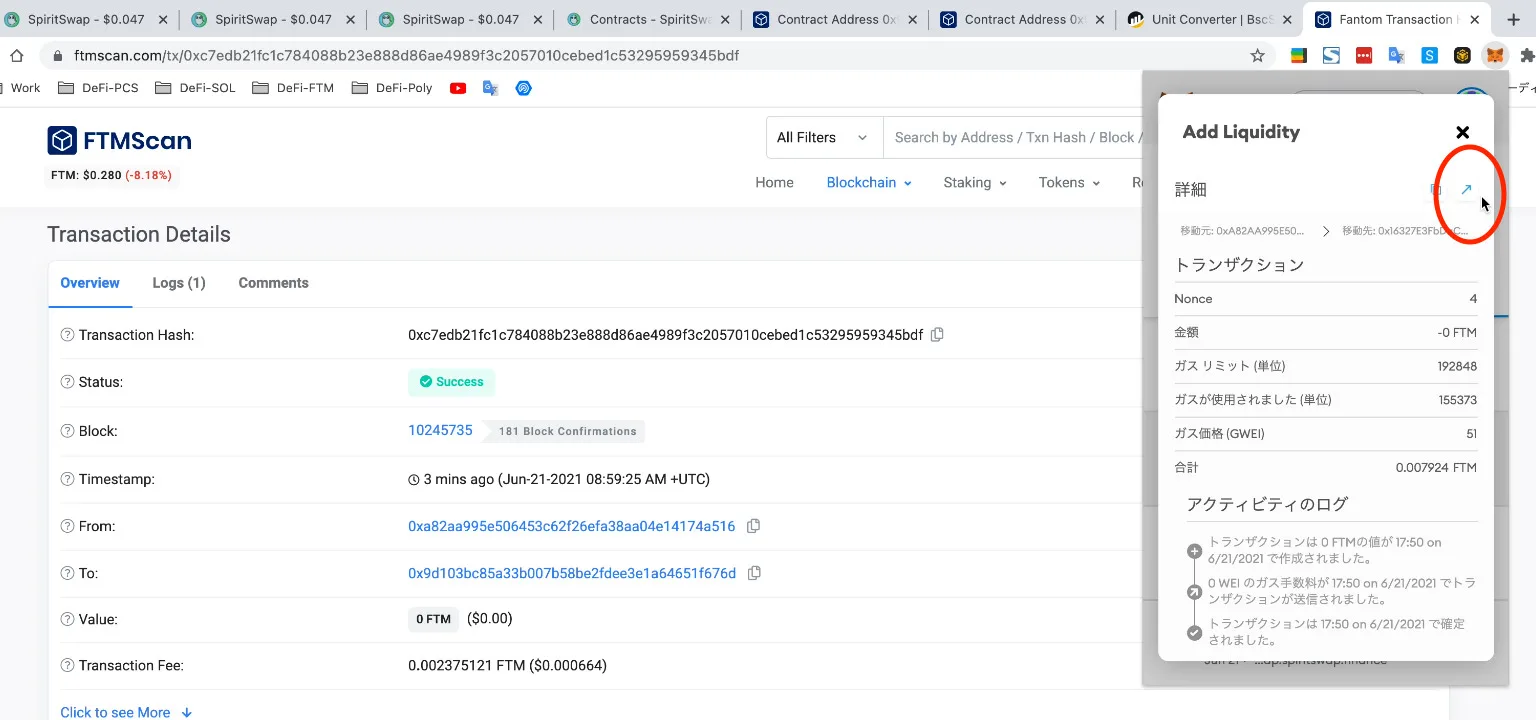Open To address 0x9d103bc85a... link
This screenshot has height=720, width=1536.
(572, 573)
